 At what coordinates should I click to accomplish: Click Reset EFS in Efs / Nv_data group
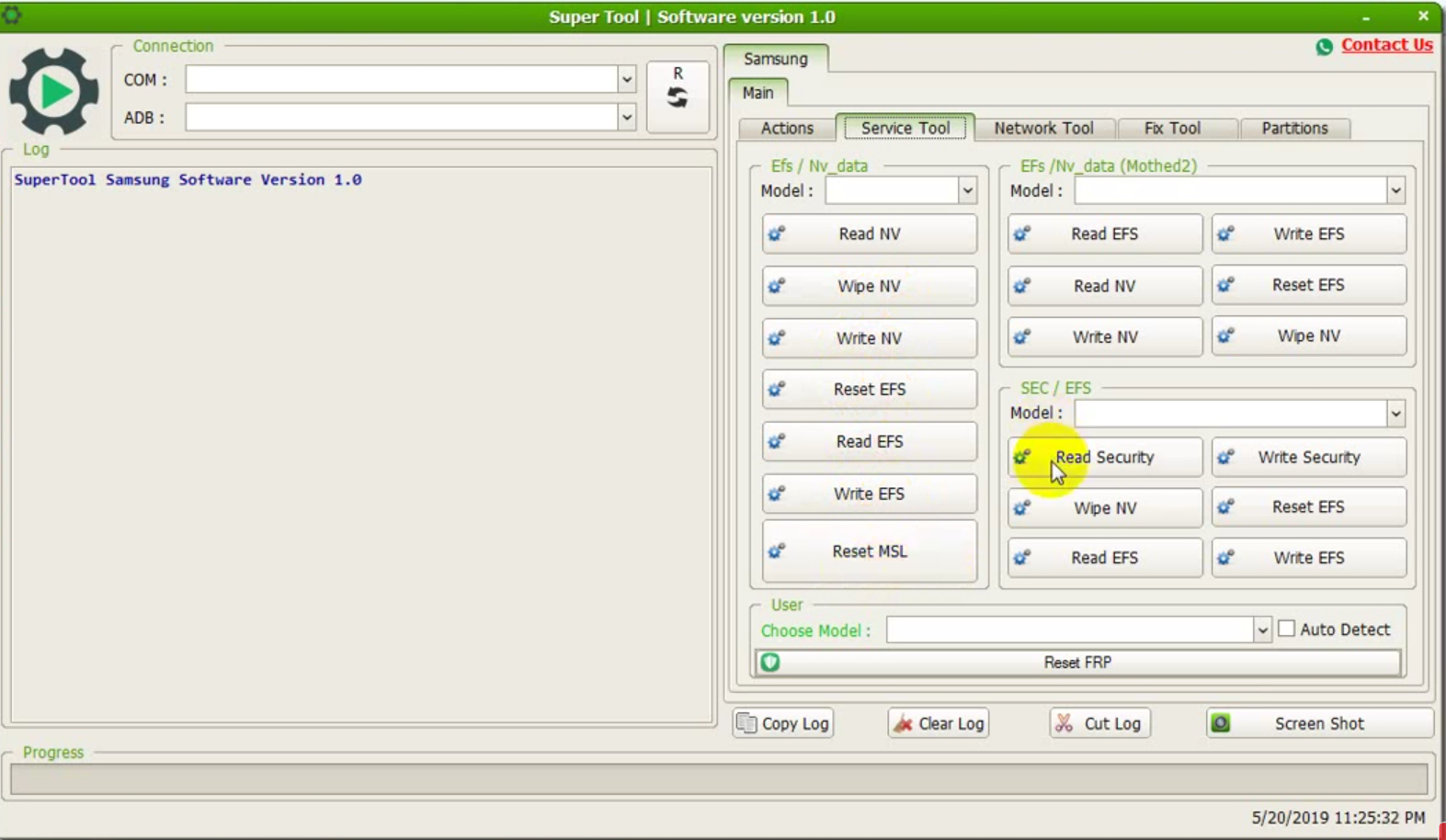point(869,390)
